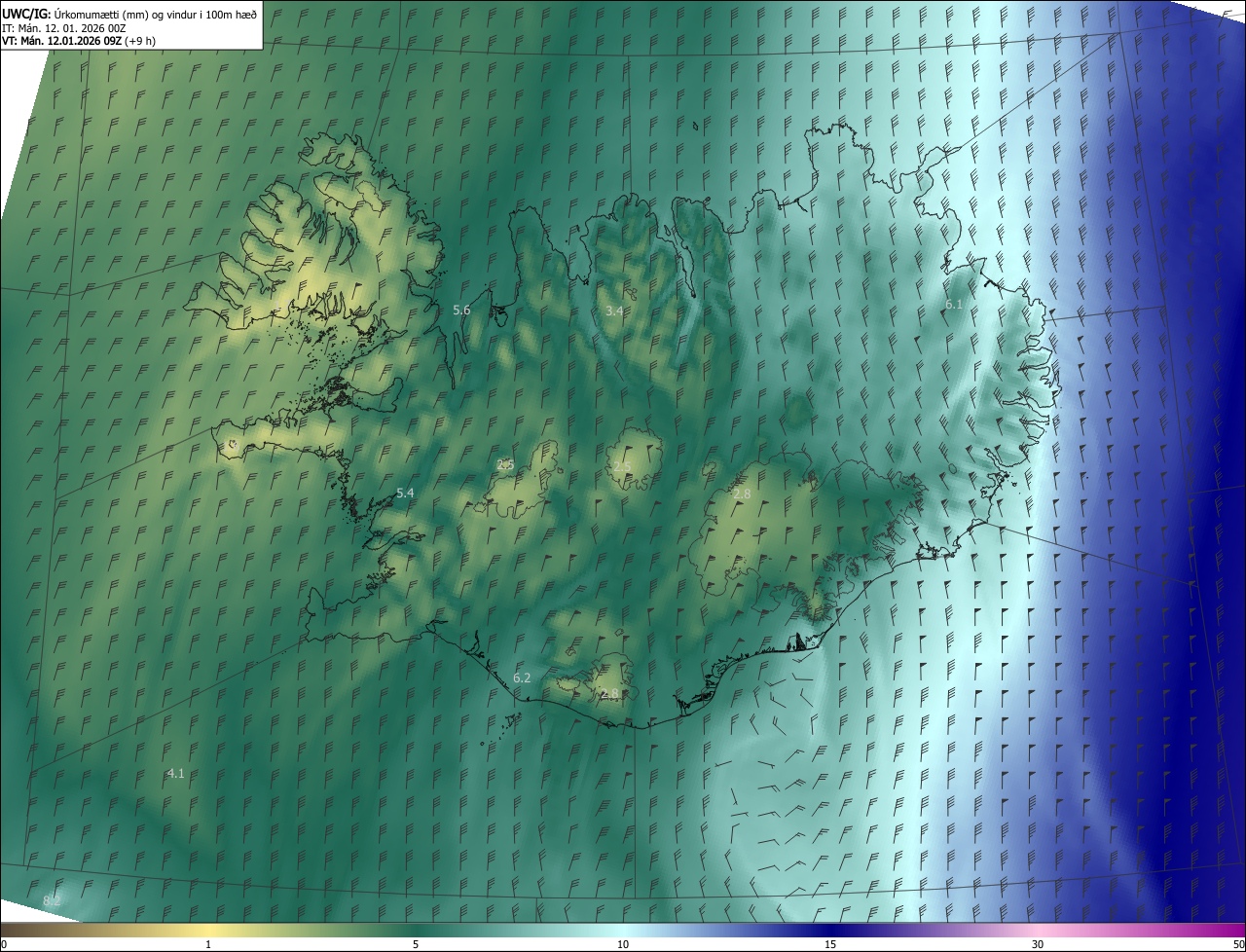This screenshot has height=952, width=1246.
Task: Click the color scale tick label 10
Action: pos(623,944)
